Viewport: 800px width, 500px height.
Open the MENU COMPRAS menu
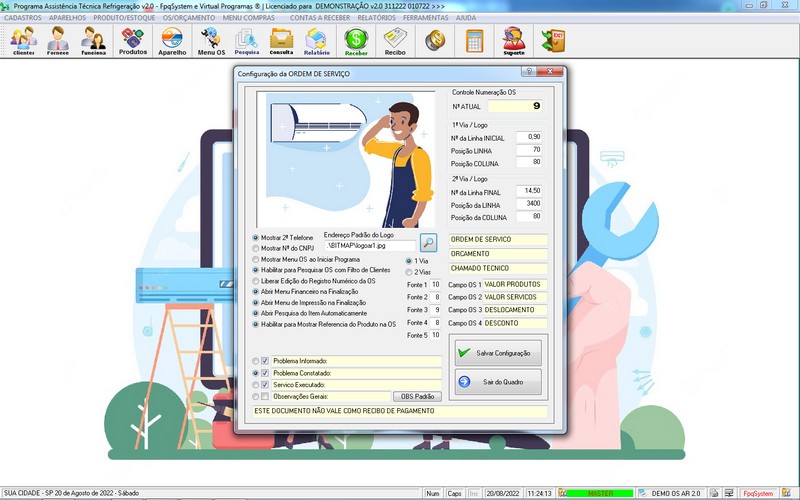[x=248, y=18]
